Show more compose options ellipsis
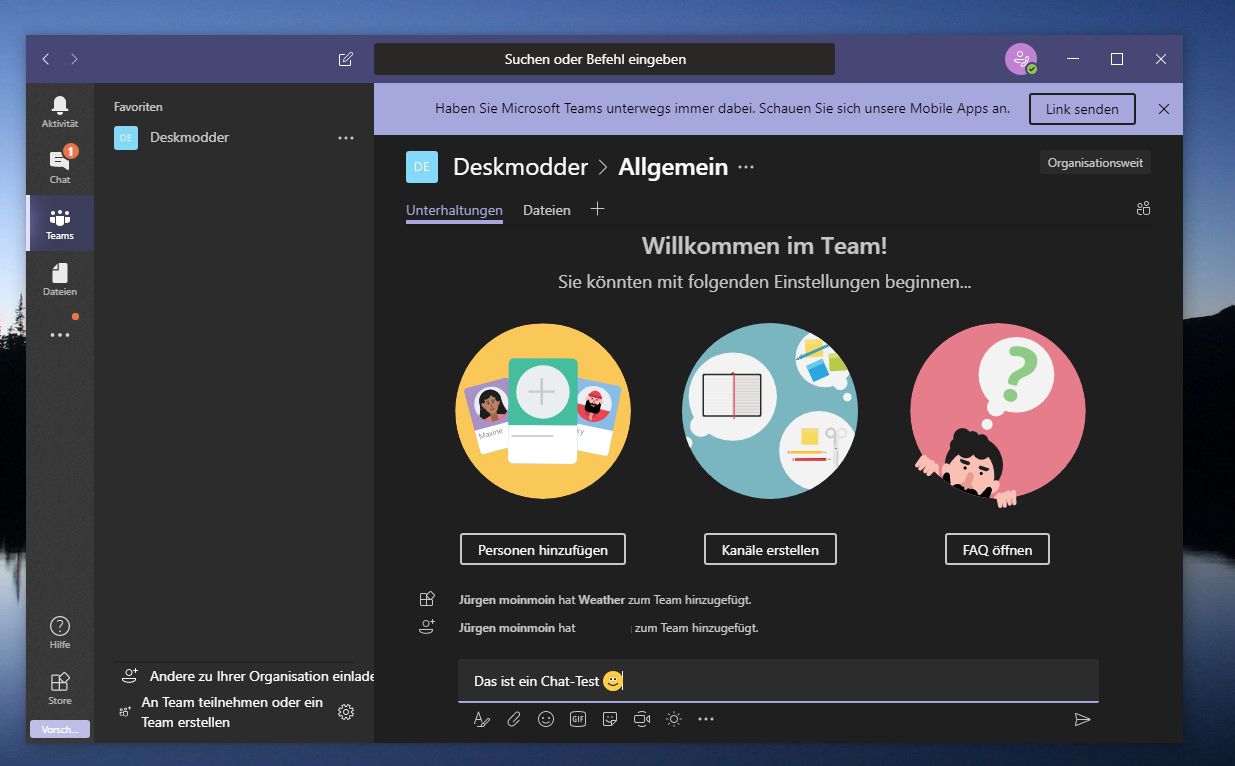The image size is (1235, 766). (706, 719)
